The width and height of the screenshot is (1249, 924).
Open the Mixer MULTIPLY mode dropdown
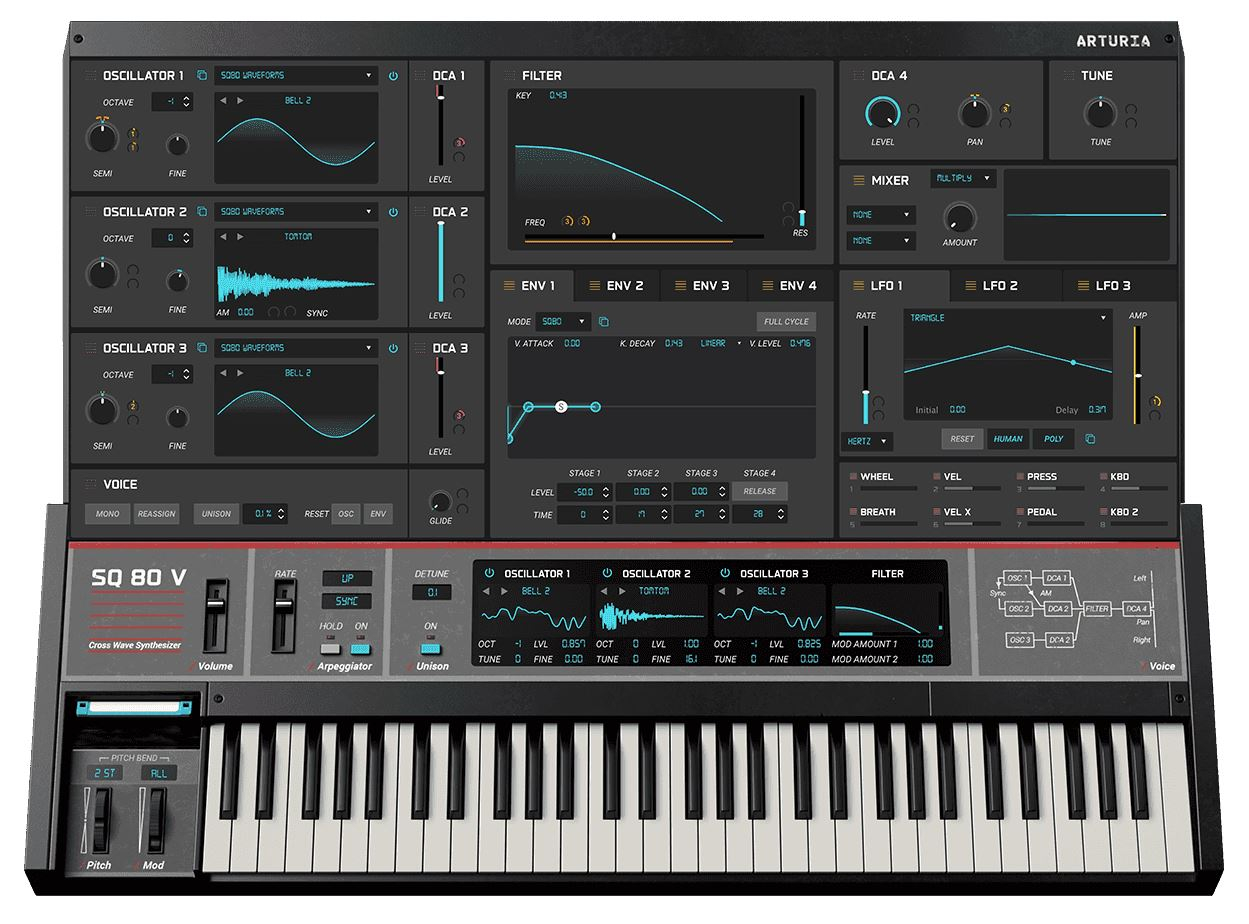[x=963, y=178]
